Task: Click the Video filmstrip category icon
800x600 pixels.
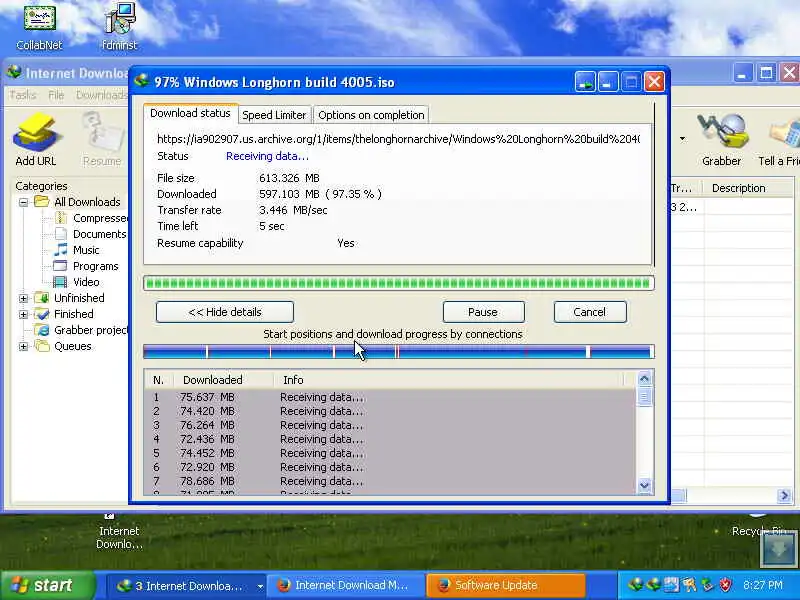Action: tap(60, 282)
